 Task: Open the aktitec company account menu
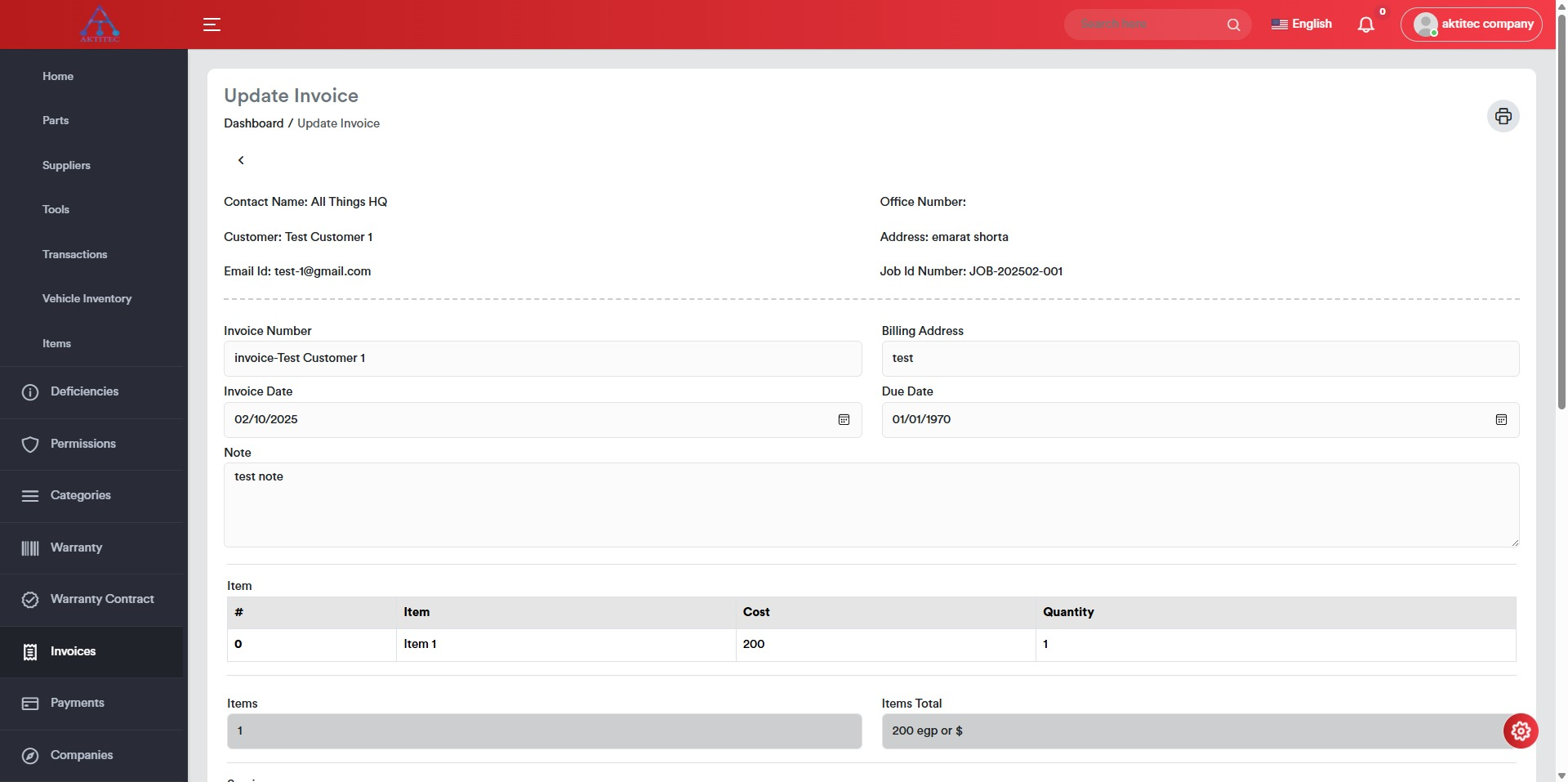pyautogui.click(x=1472, y=25)
